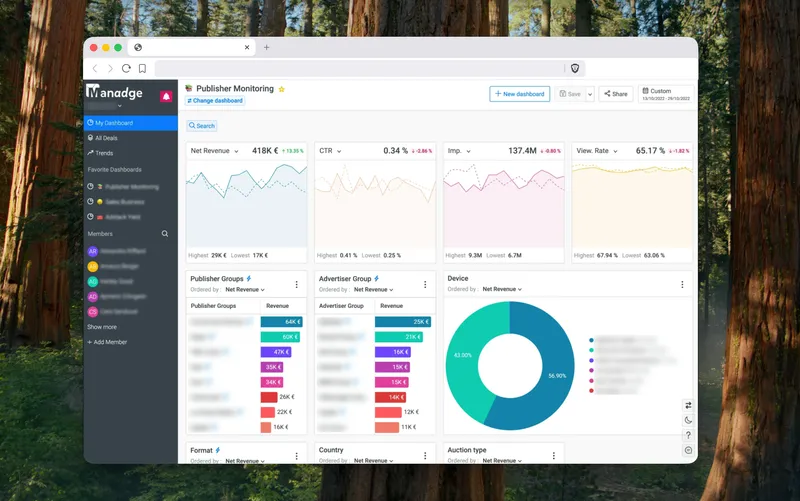
Task: Click the Share button
Action: pyautogui.click(x=616, y=94)
